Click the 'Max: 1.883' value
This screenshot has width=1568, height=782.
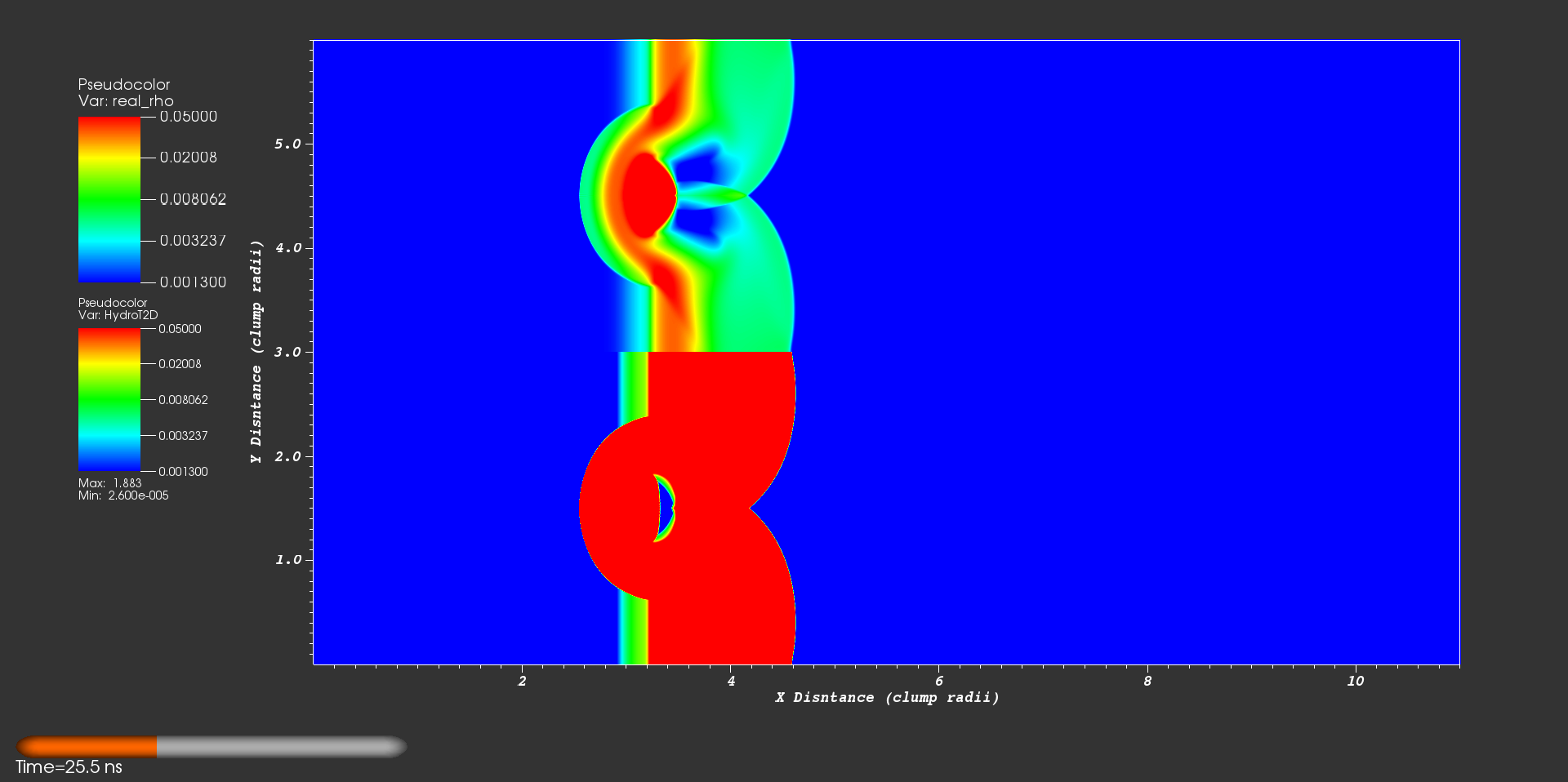[x=110, y=483]
